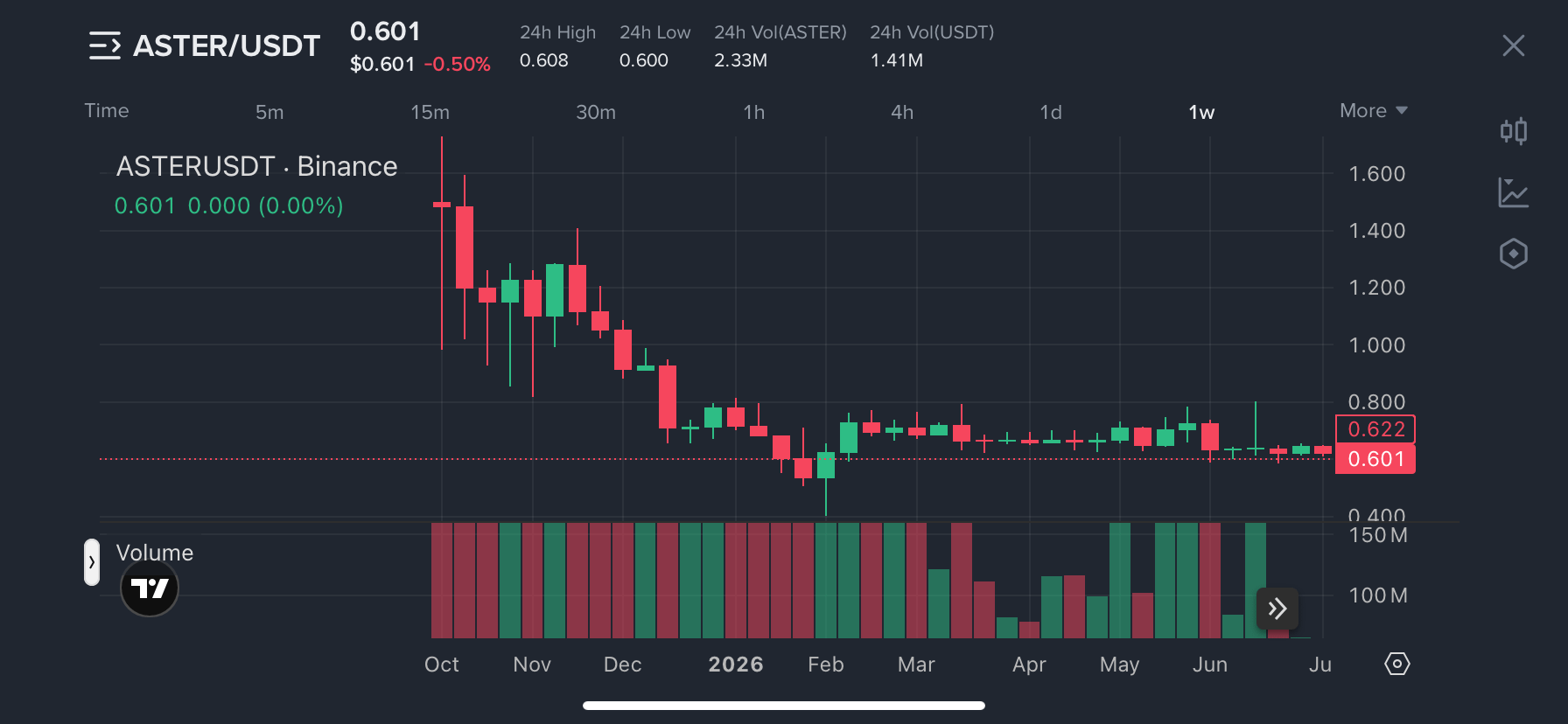Jump to latest bar with double-arrow button
The image size is (1568, 724).
click(x=1277, y=609)
